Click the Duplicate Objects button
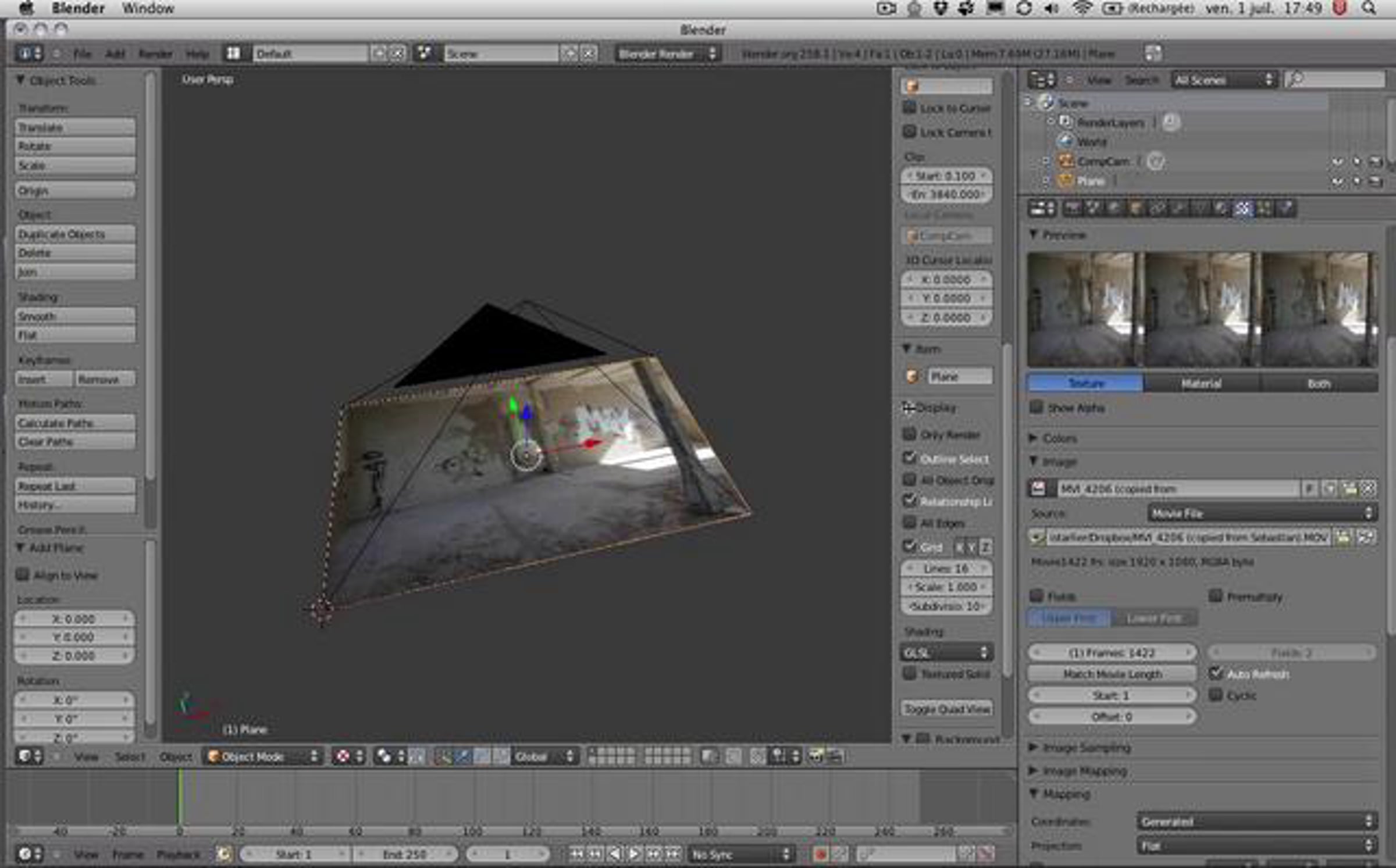Viewport: 1396px width, 868px height. pyautogui.click(x=74, y=234)
